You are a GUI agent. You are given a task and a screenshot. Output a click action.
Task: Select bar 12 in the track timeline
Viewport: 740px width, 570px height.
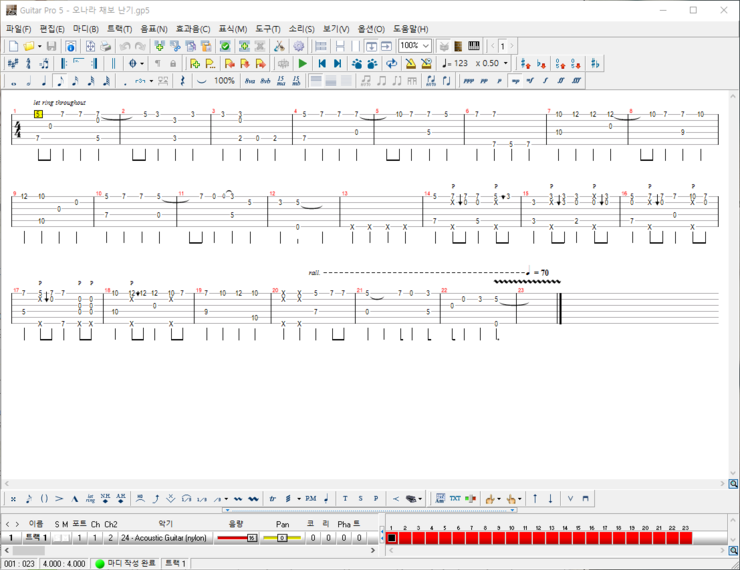[x=538, y=538]
